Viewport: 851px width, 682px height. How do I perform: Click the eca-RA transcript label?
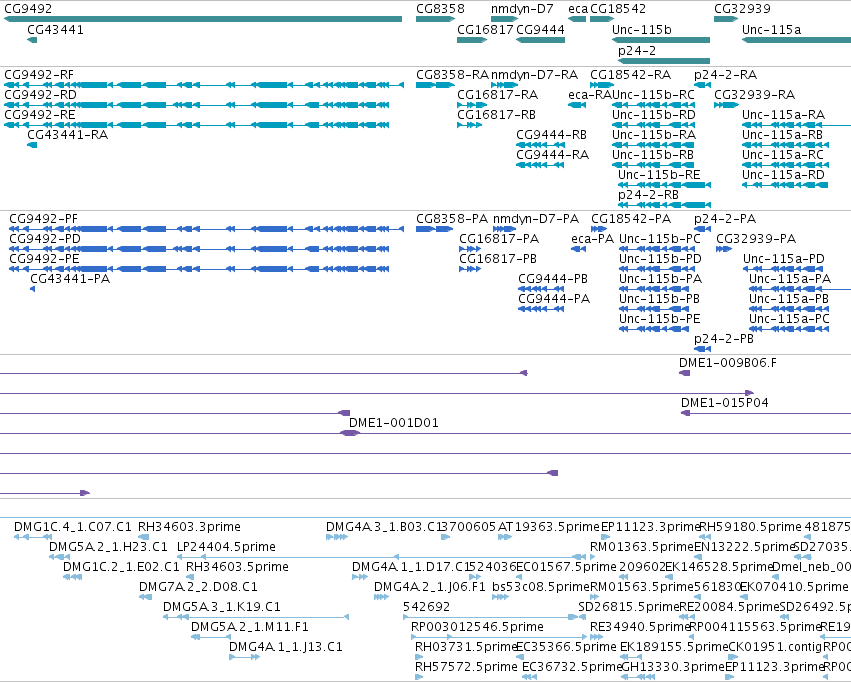590,95
